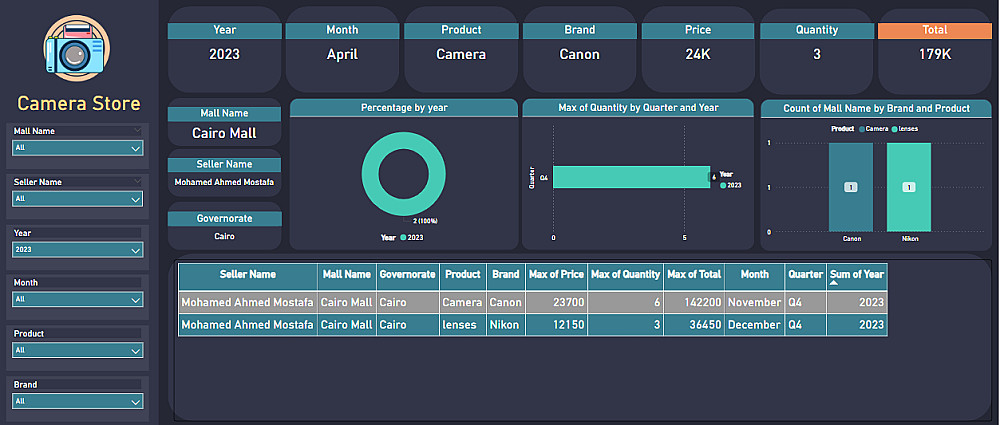Expand the Month filter dropdown
1000x425 pixels.
tap(136, 299)
